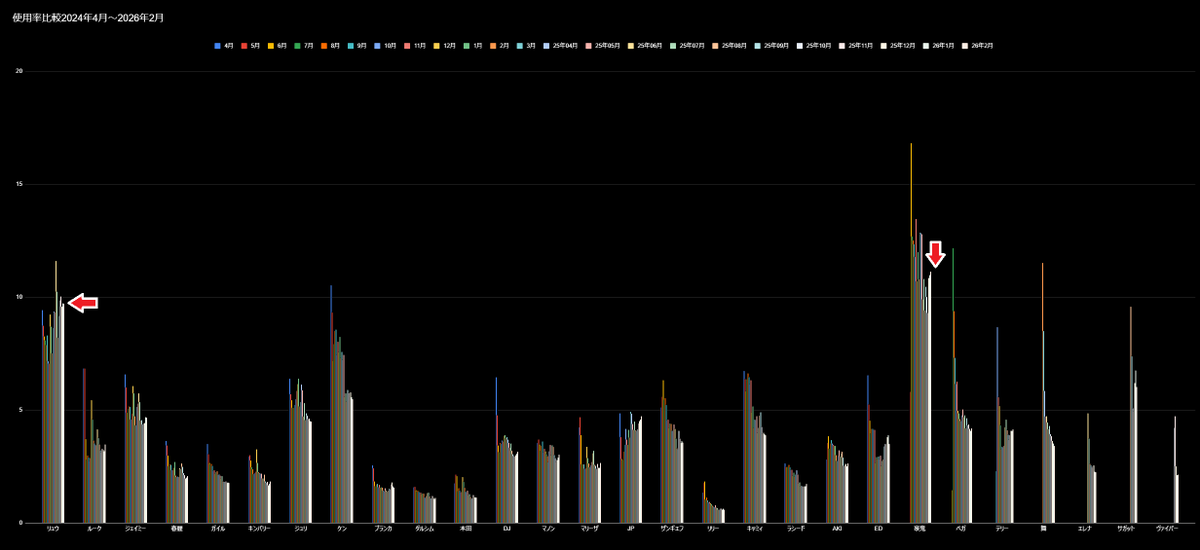
Task: Toggle the 11月 legend entry
Action: coord(415,46)
